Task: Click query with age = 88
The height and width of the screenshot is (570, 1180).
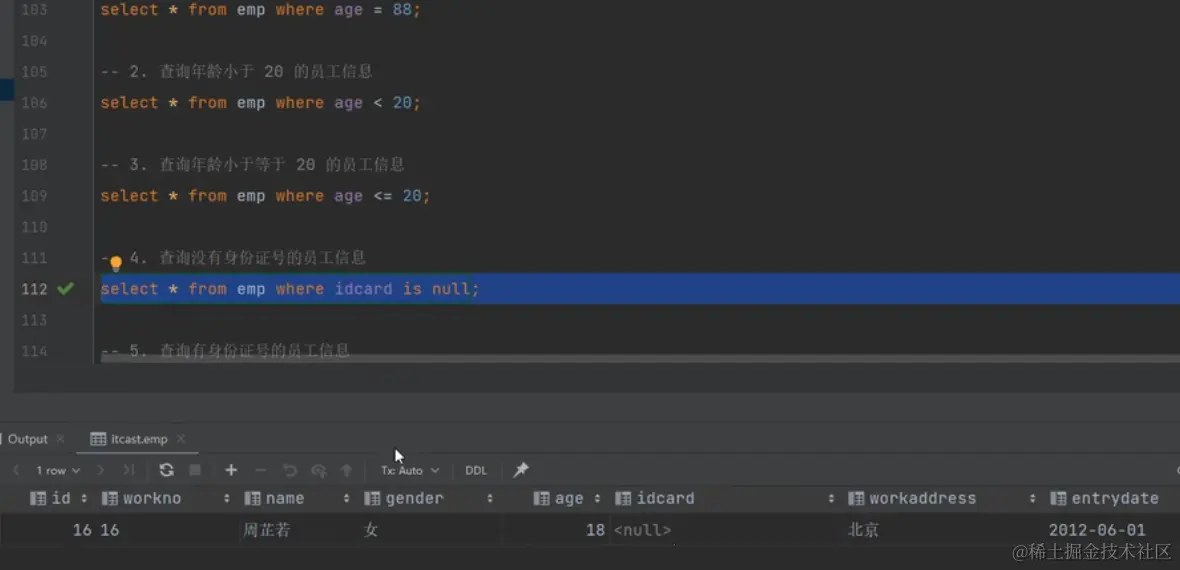Action: tap(260, 10)
